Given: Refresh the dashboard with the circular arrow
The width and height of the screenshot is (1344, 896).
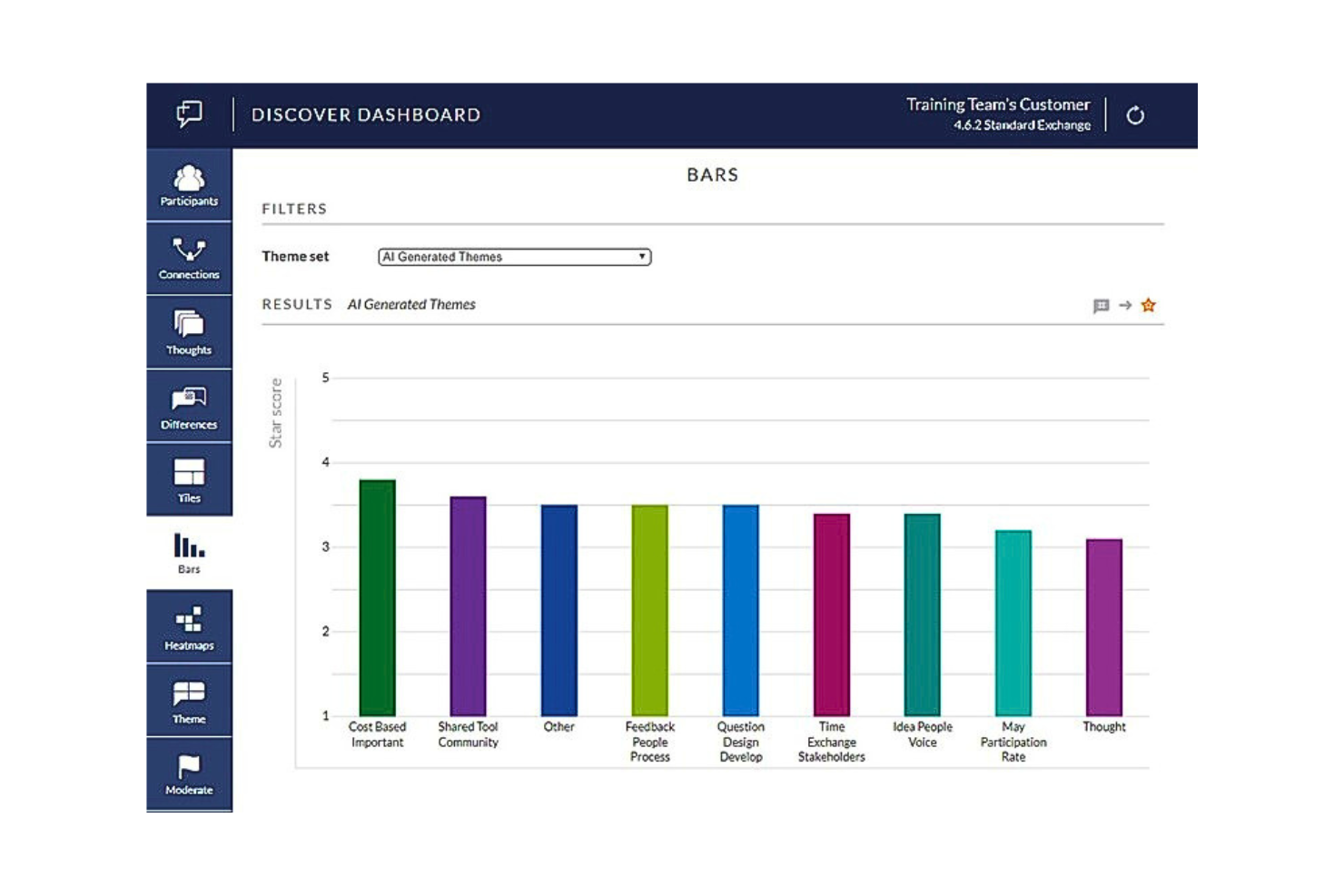Looking at the screenshot, I should pyautogui.click(x=1136, y=115).
